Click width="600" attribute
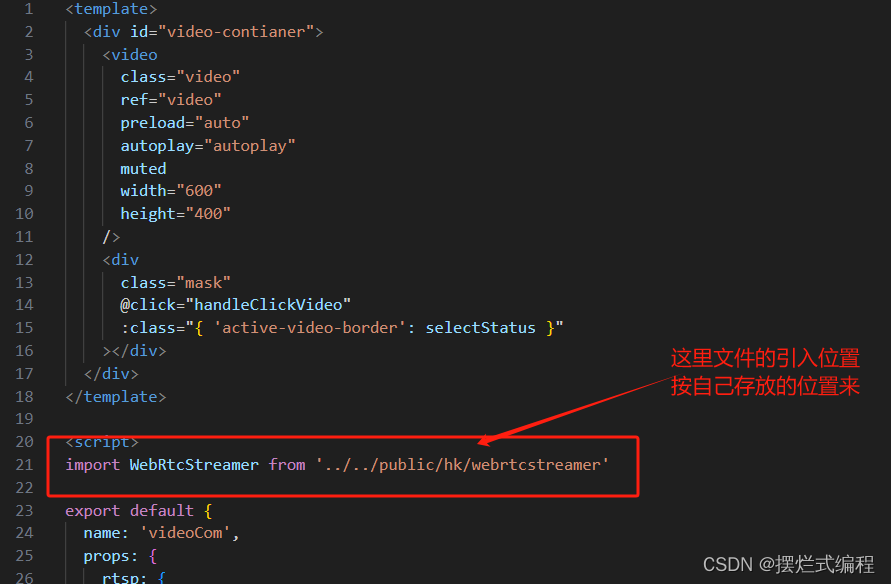The width and height of the screenshot is (891, 584). (171, 191)
